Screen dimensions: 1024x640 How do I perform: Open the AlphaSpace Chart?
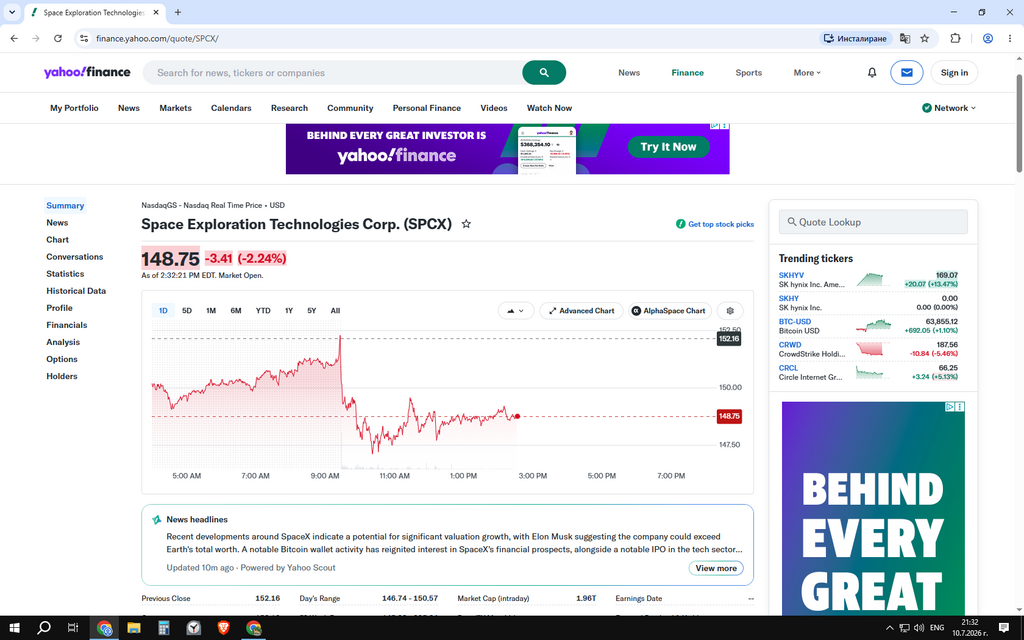[x=669, y=311]
